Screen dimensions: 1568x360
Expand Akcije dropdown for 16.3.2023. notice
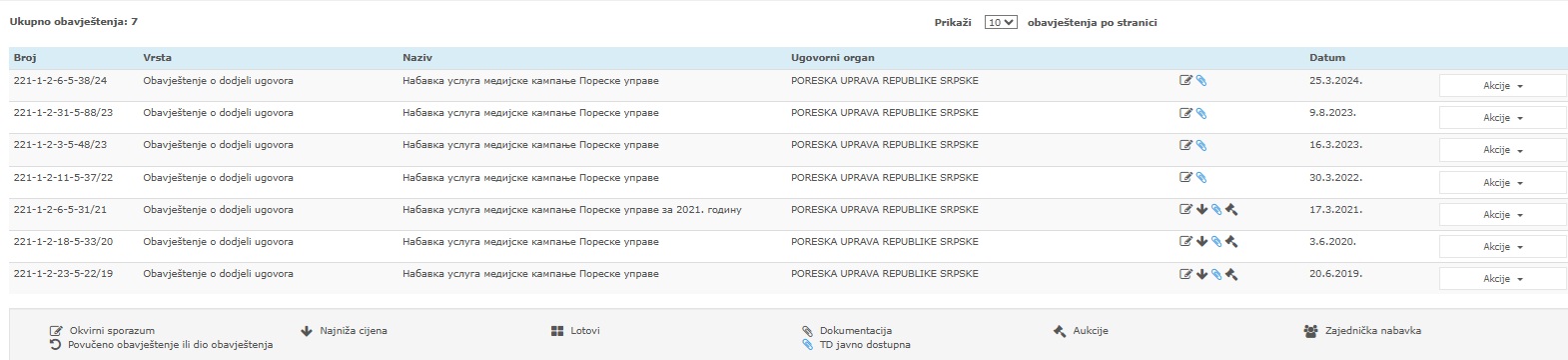(x=1502, y=150)
